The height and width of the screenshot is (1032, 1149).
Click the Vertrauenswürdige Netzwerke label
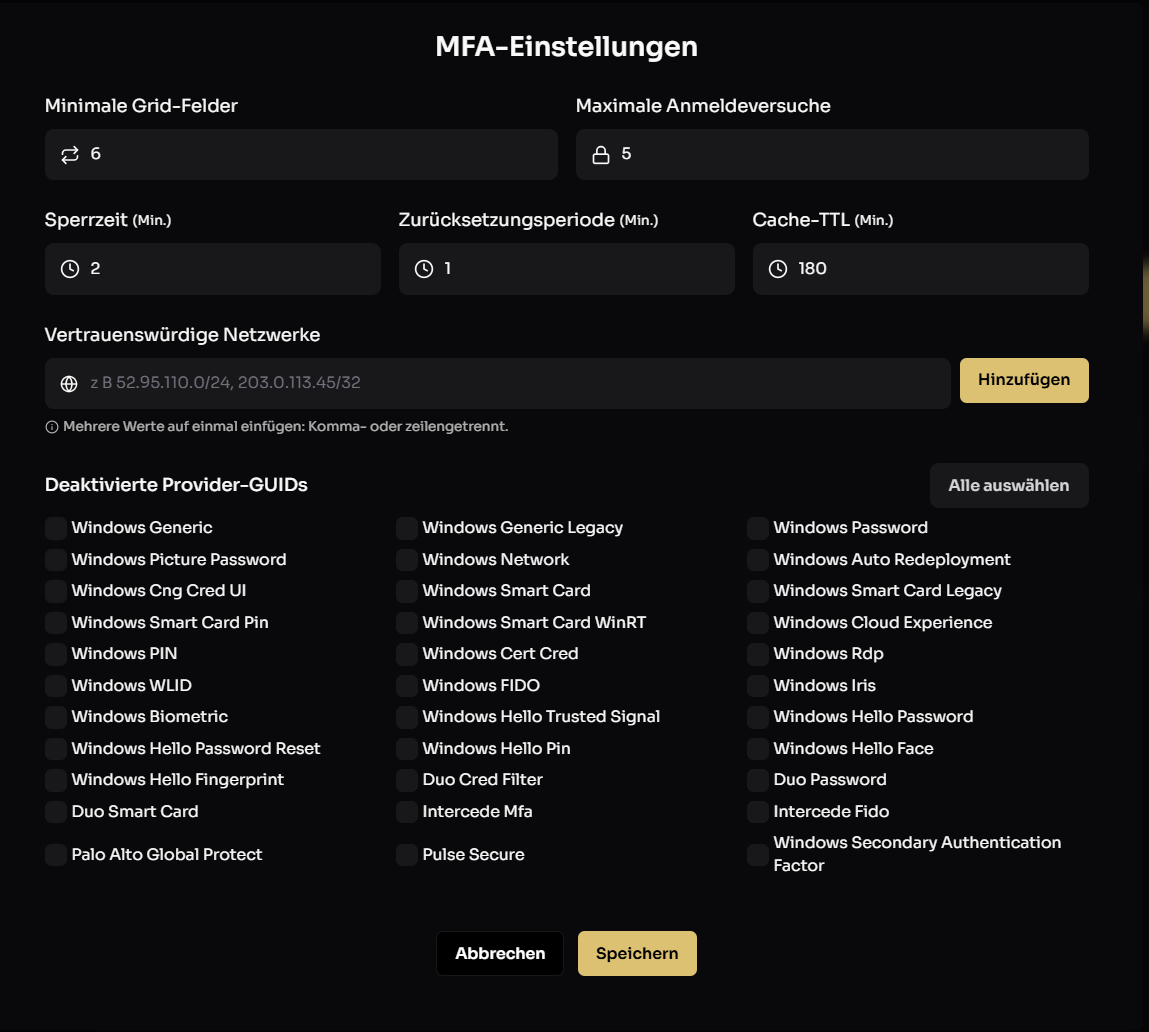click(x=182, y=335)
